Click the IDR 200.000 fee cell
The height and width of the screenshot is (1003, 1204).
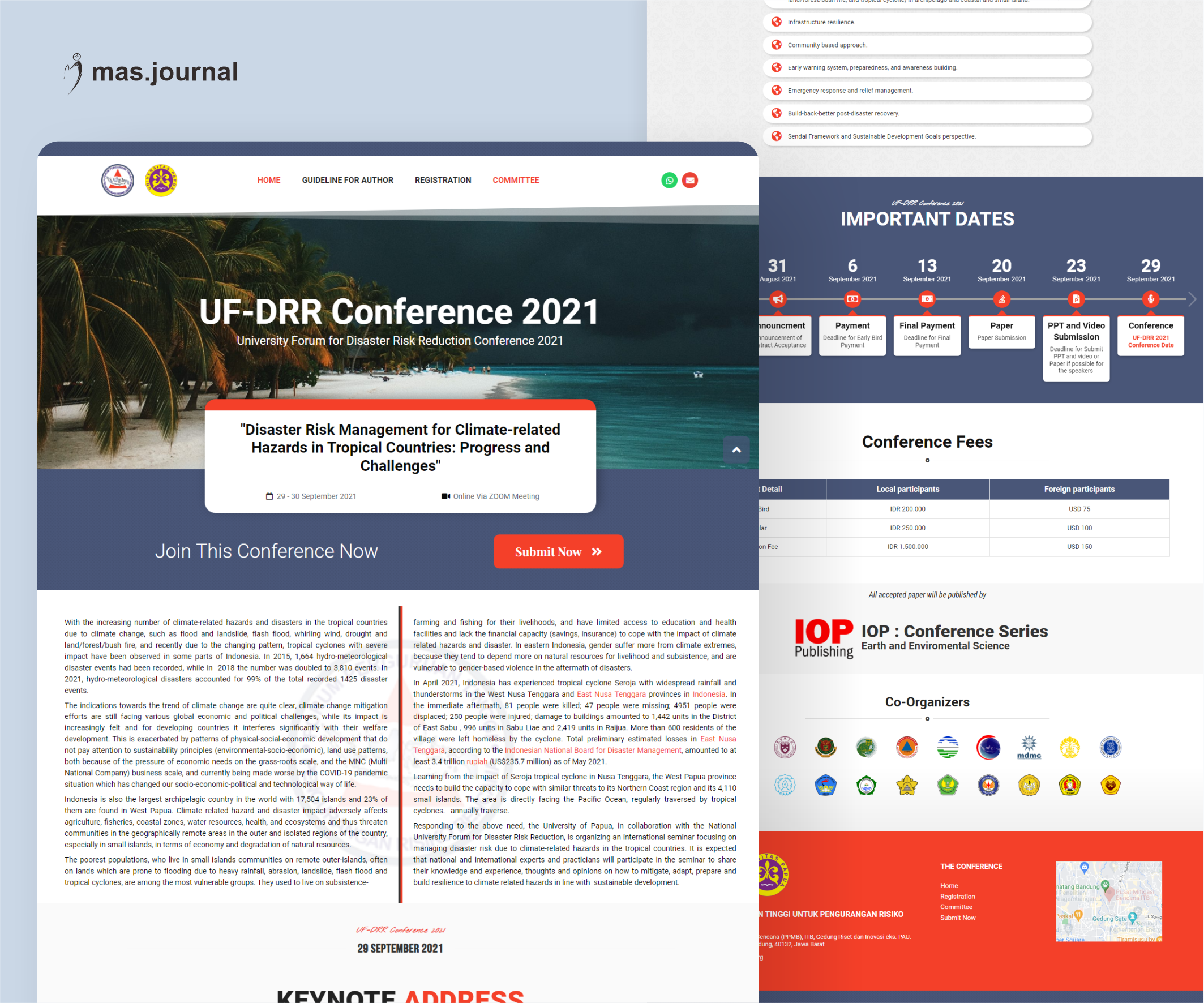pyautogui.click(x=907, y=509)
